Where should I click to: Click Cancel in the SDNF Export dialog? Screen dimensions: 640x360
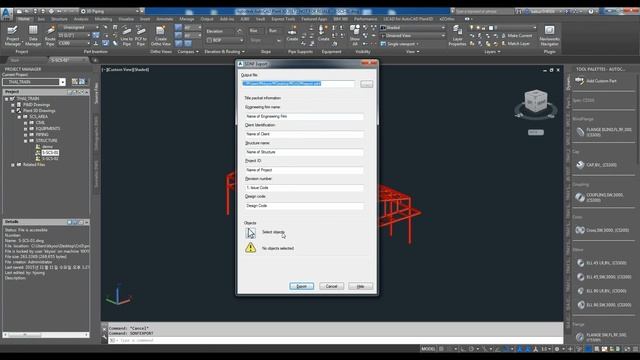tap(331, 286)
